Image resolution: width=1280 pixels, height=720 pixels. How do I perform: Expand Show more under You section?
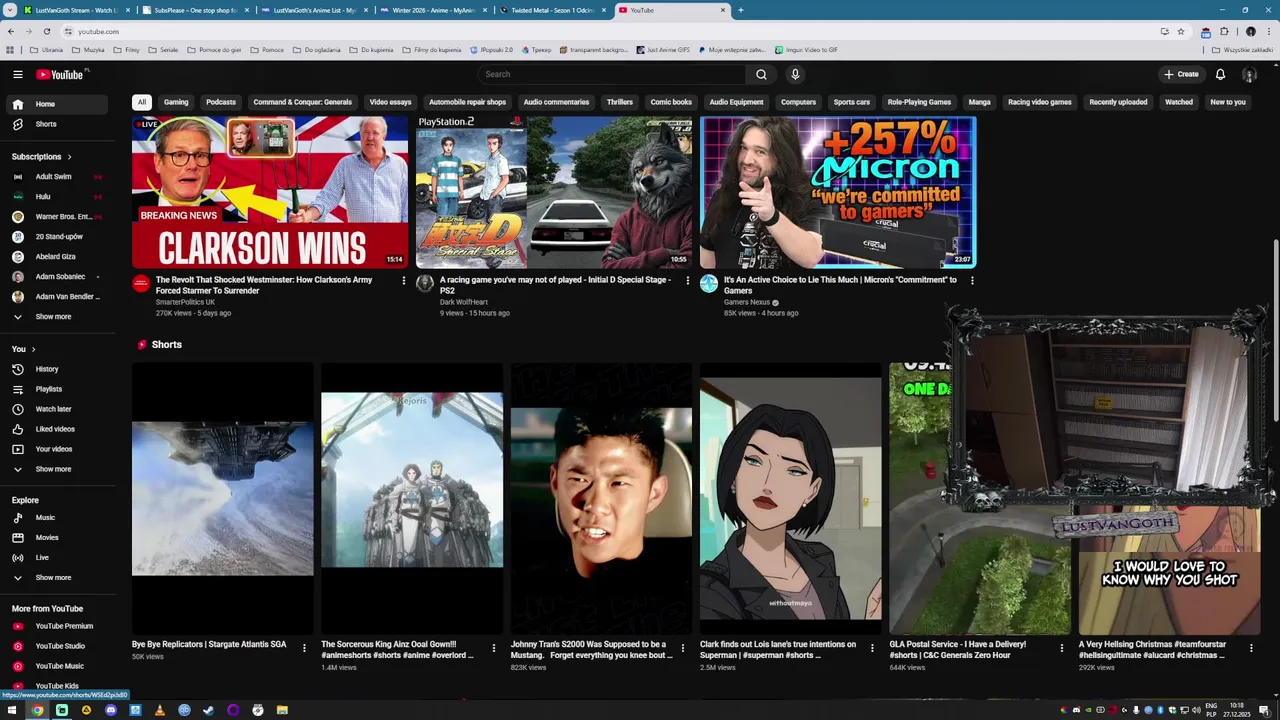tap(58, 469)
